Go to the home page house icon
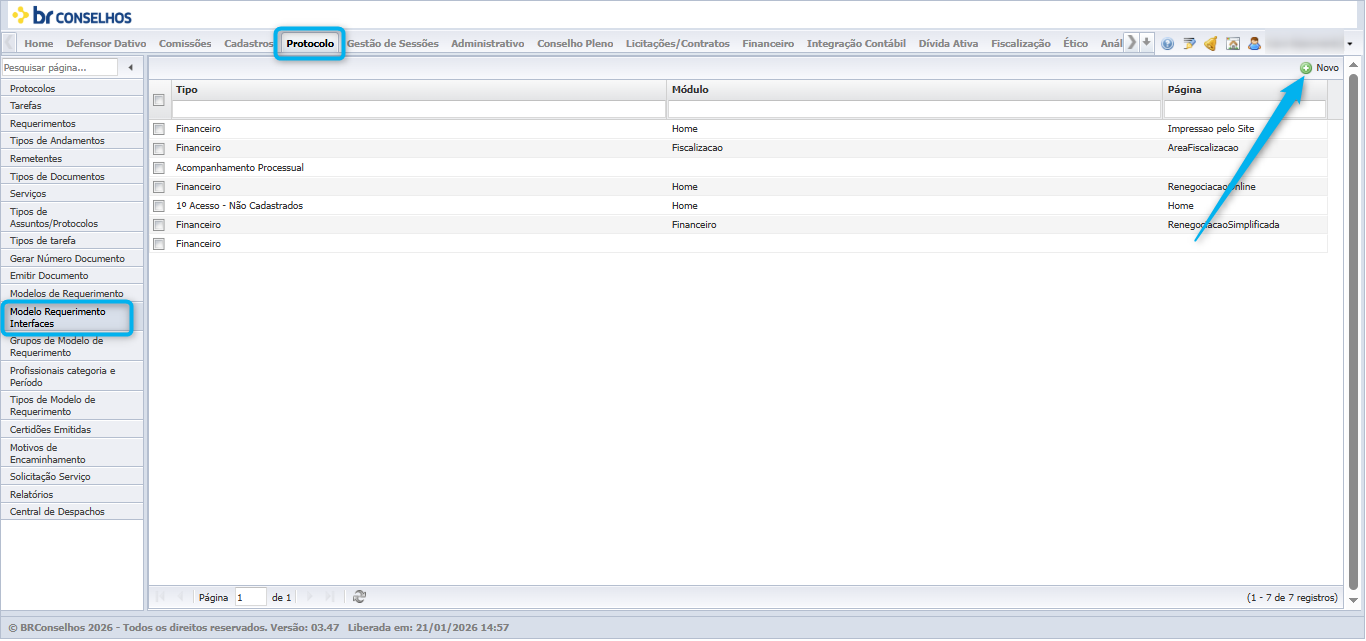 pyautogui.click(x=1233, y=43)
